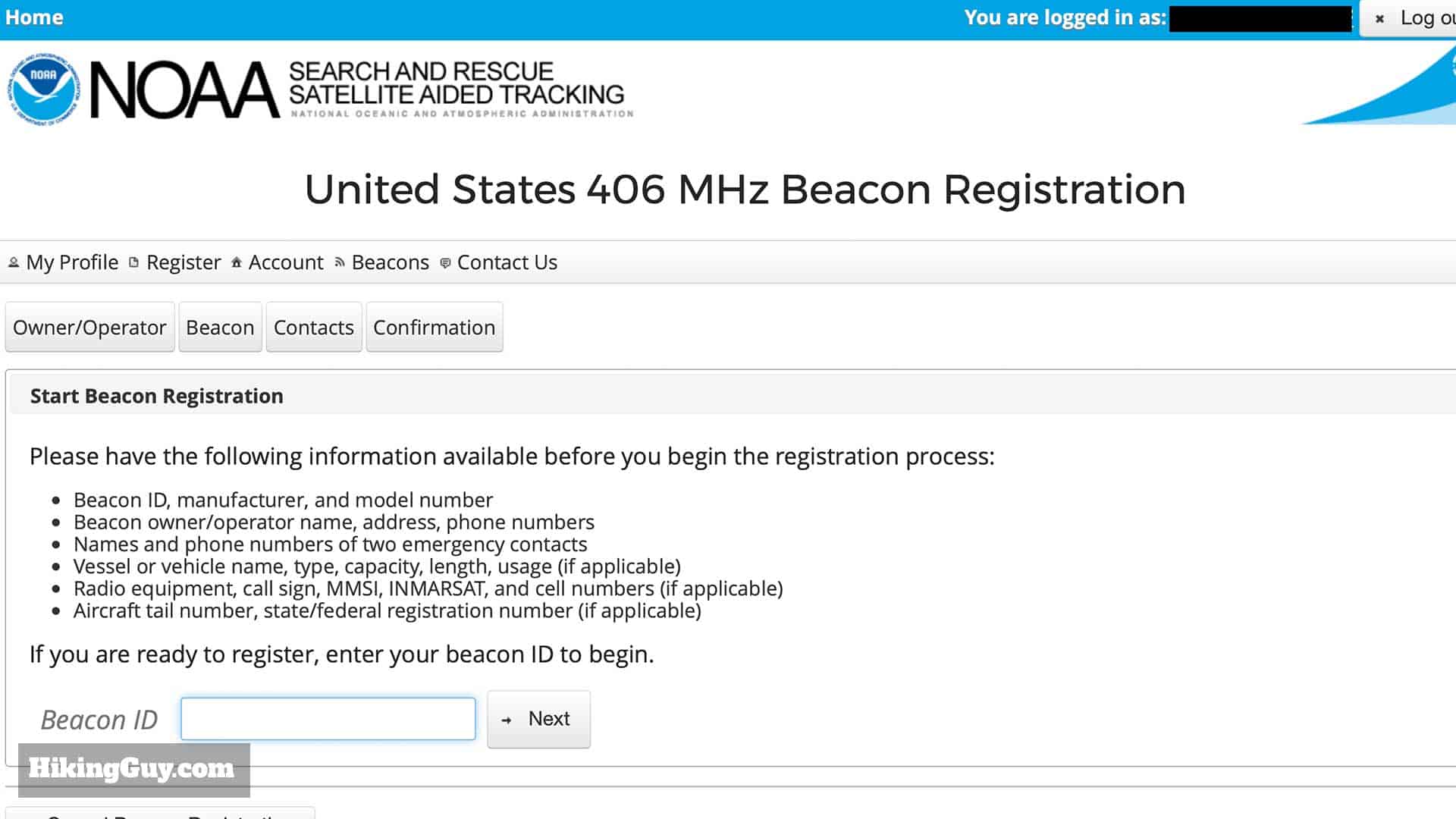This screenshot has width=1456, height=819.
Task: Switch to the Owner/Operator tab
Action: pyautogui.click(x=89, y=327)
